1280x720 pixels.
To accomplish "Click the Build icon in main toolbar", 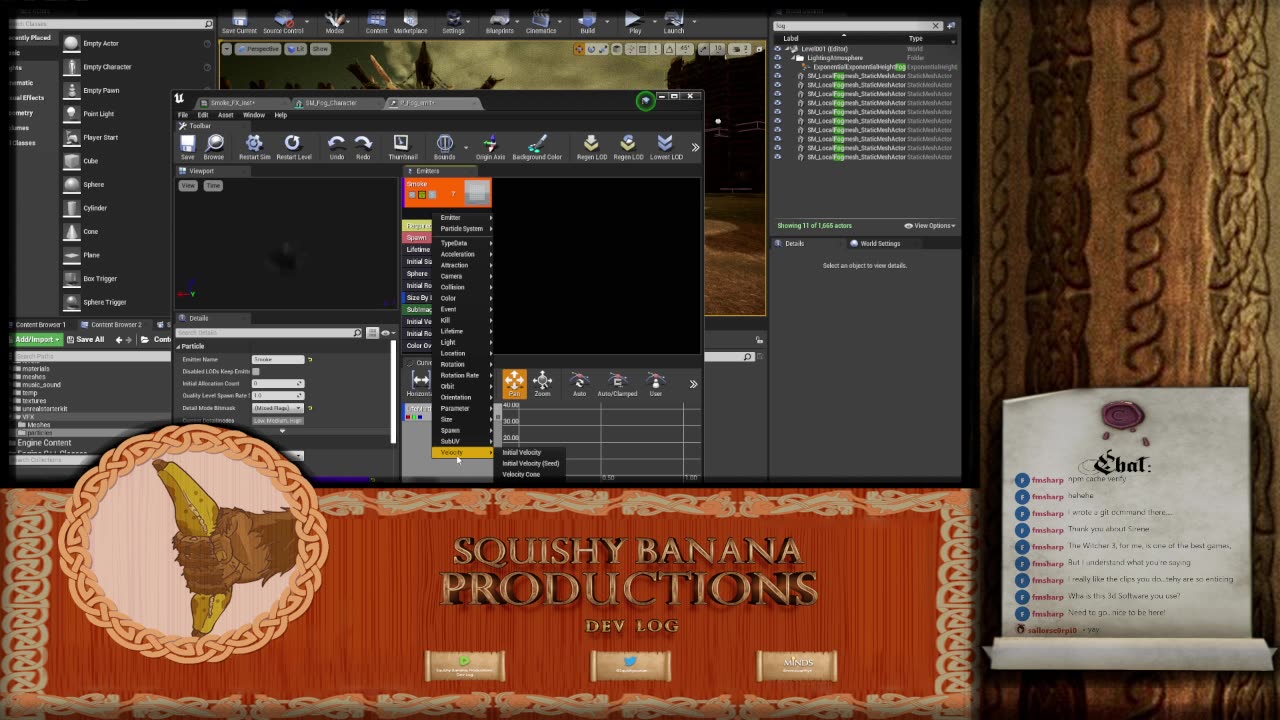I will click(x=587, y=22).
